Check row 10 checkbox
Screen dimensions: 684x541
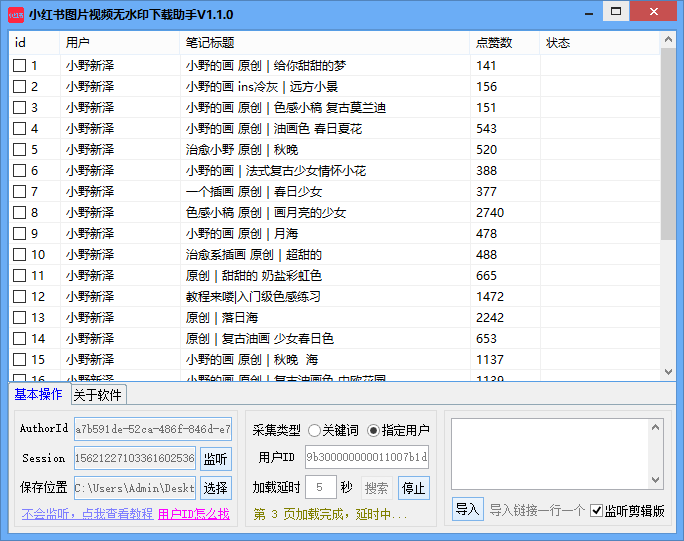tap(19, 254)
